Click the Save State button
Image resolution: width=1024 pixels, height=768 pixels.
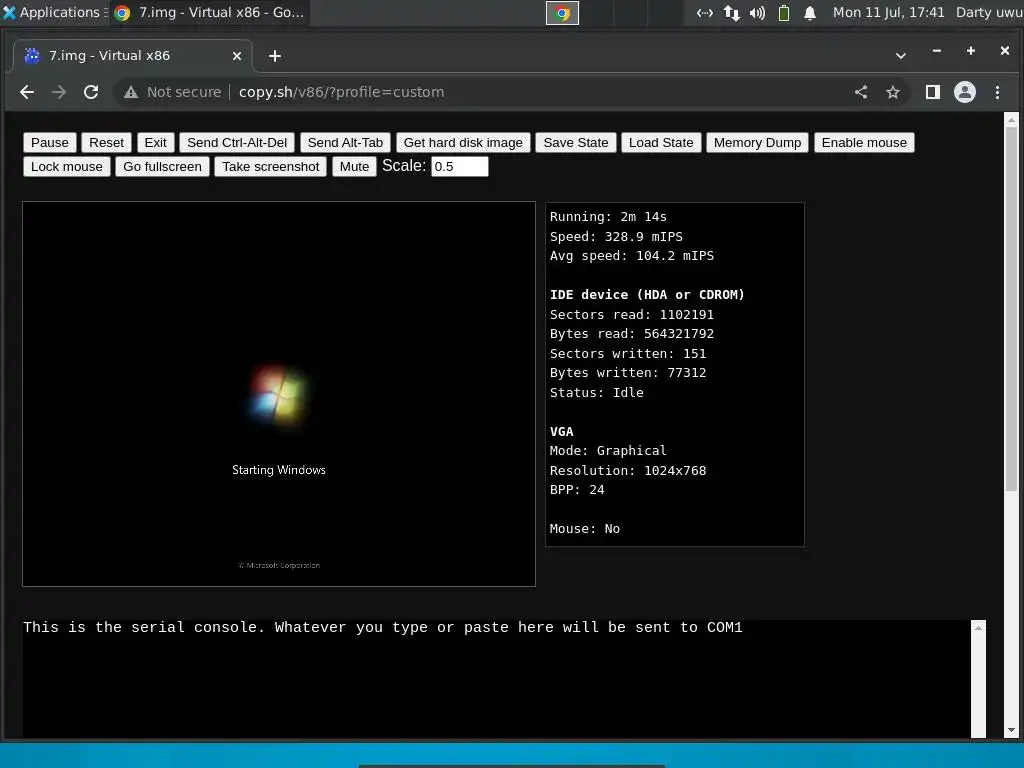[576, 142]
